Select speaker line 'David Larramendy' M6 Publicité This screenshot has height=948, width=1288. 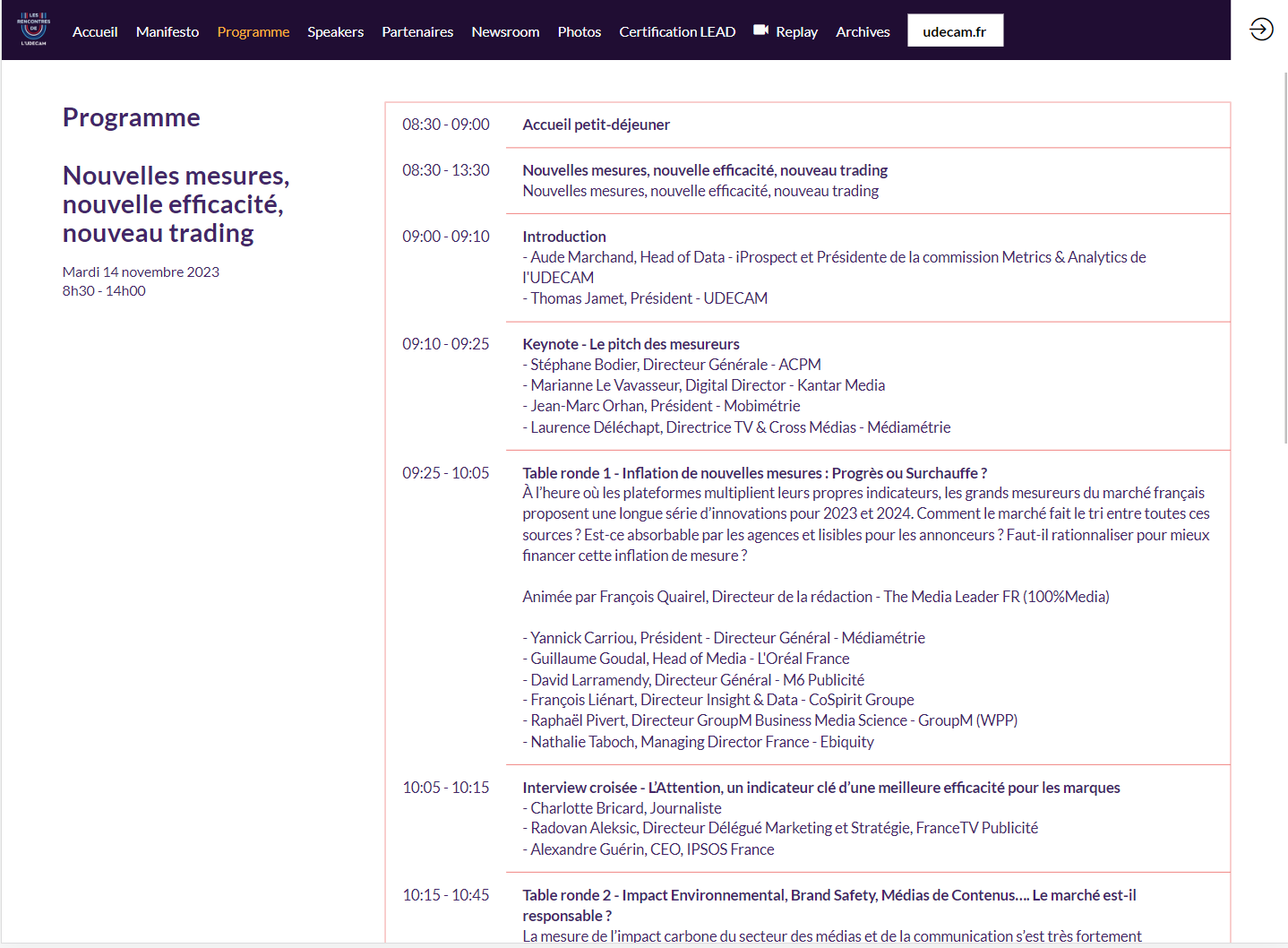(693, 680)
